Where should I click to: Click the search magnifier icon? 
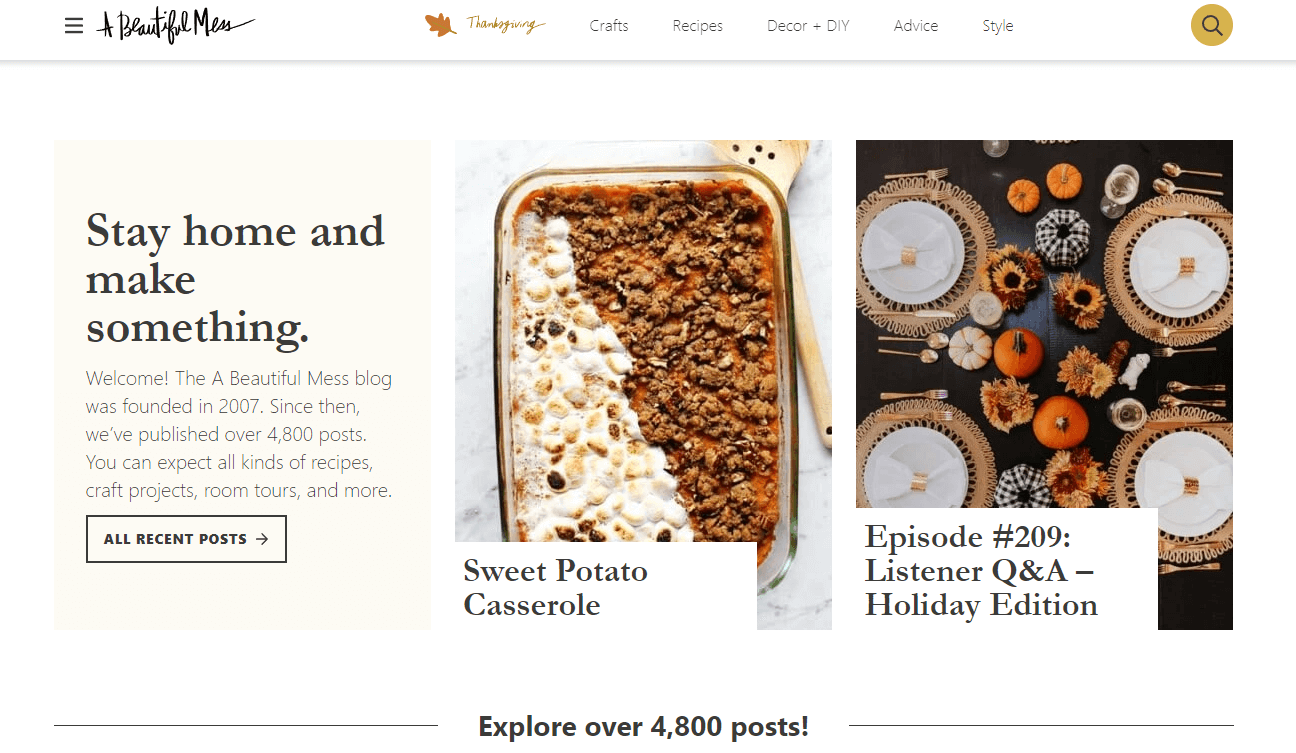1211,25
